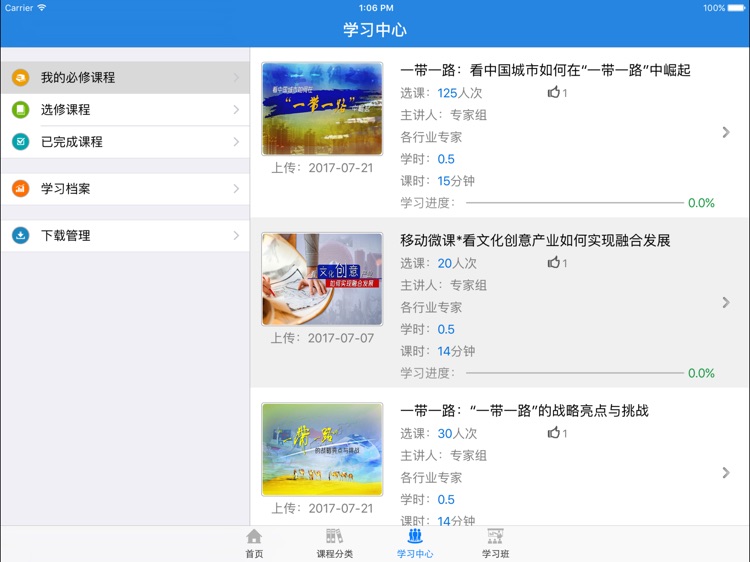750x562 pixels.
Task: Switch to the 学习班 tab label
Action: [495, 554]
